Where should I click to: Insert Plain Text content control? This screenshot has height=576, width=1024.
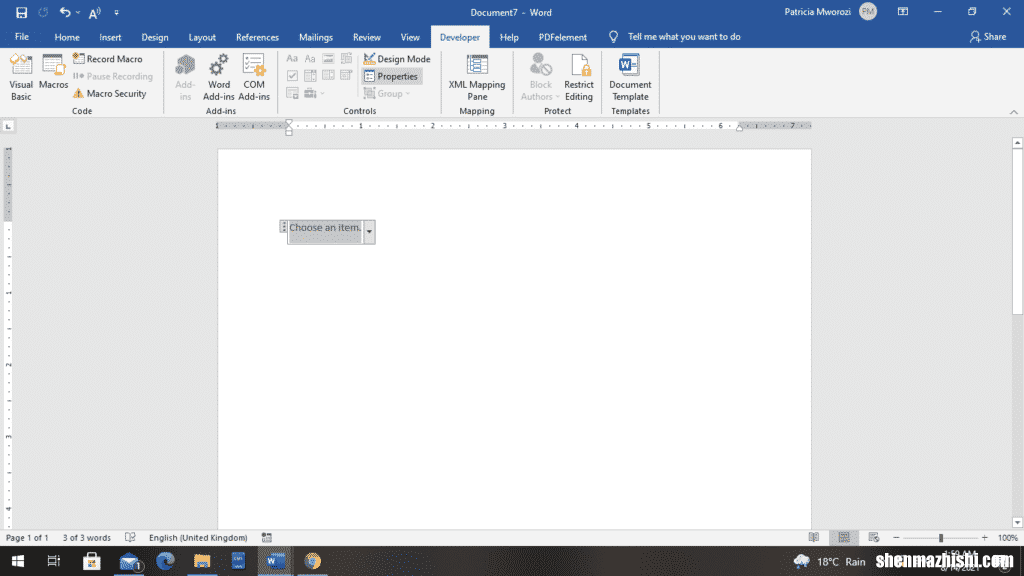(310, 59)
